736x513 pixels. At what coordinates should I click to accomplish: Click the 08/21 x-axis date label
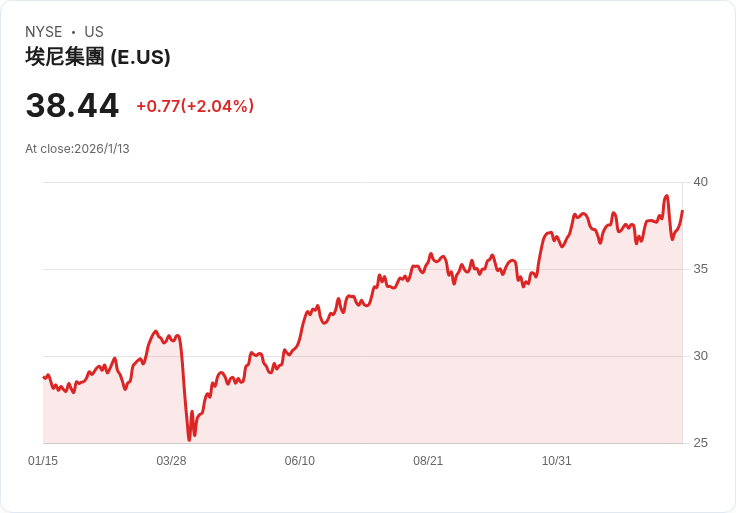tap(428, 461)
